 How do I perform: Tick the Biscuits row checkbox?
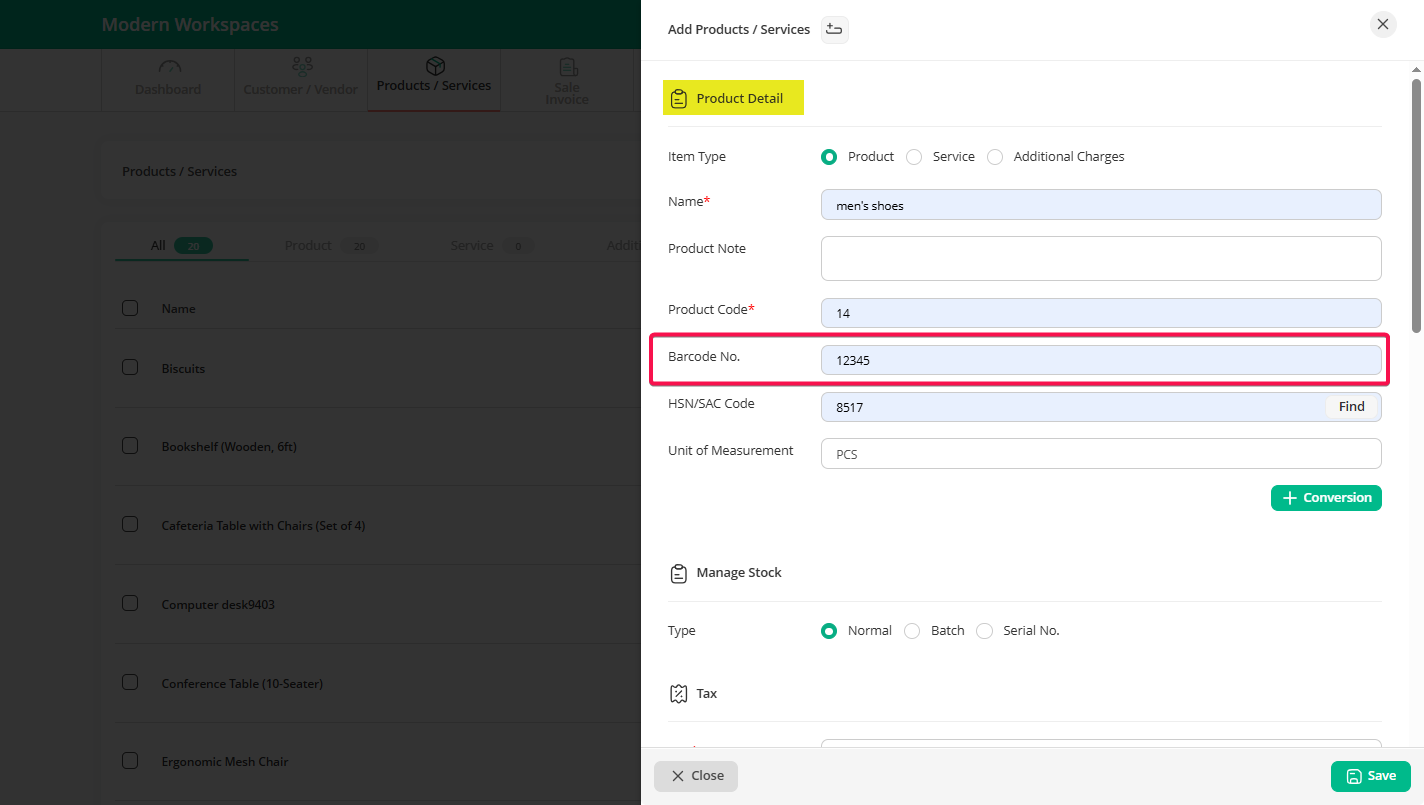tap(130, 367)
